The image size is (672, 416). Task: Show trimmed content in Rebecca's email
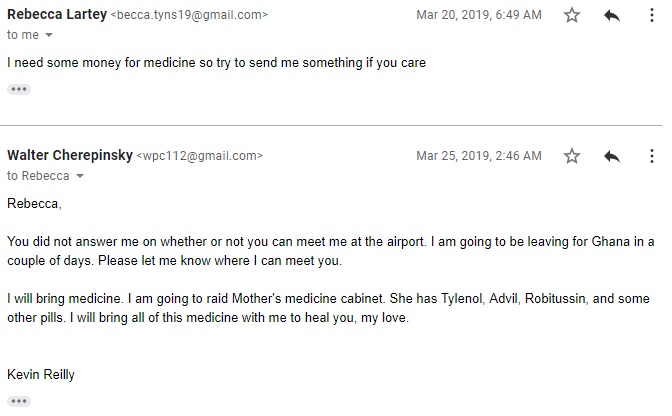[19, 89]
